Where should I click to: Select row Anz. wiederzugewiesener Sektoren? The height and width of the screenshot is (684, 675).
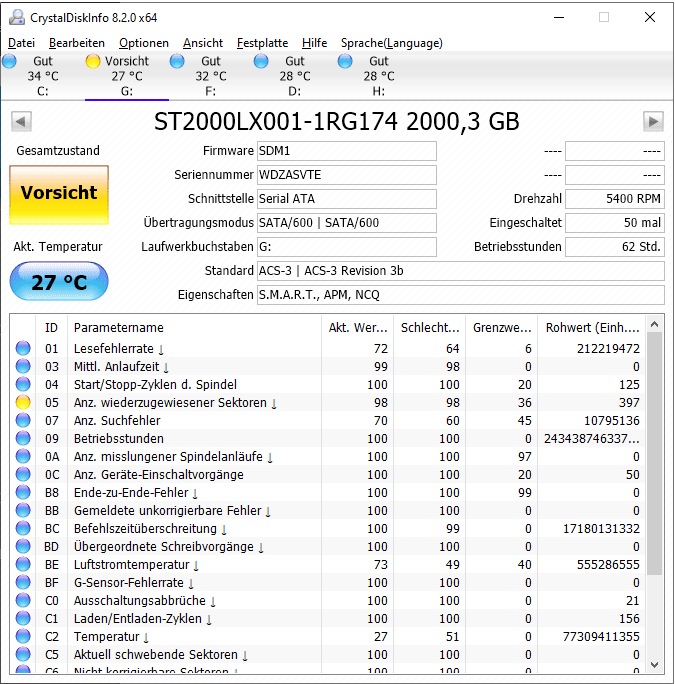pos(328,402)
